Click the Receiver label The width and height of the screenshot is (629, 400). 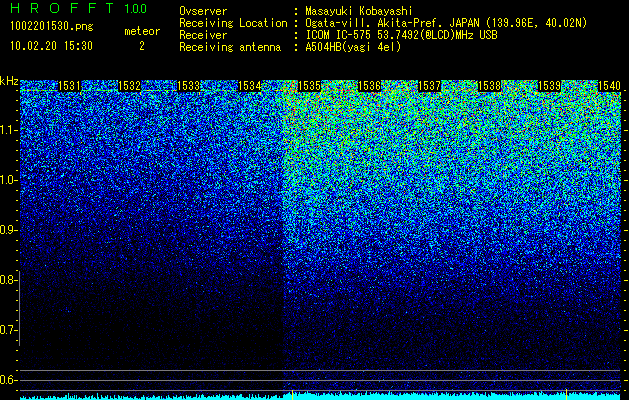pos(203,35)
